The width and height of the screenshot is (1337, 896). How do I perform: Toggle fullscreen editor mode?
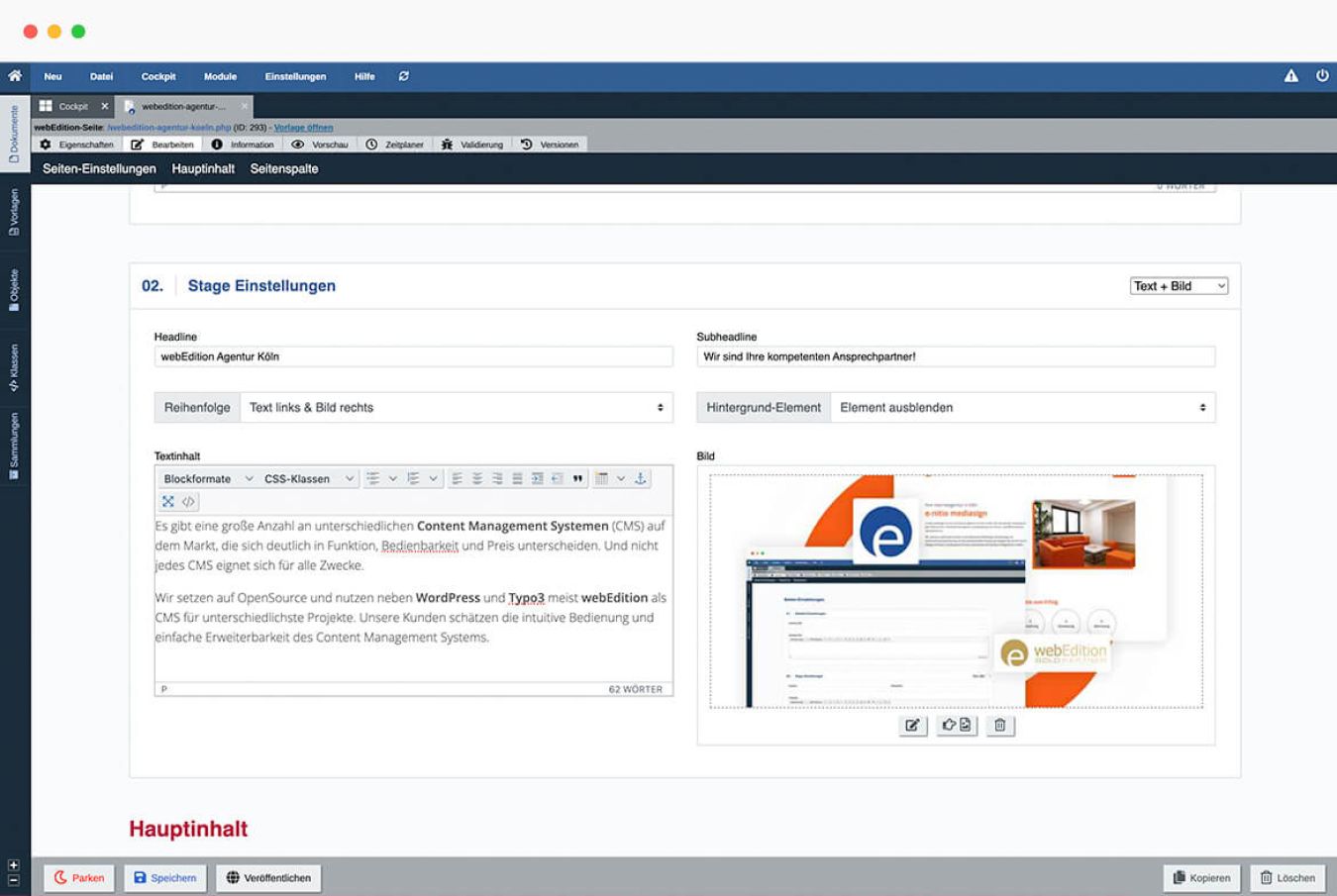point(167,502)
